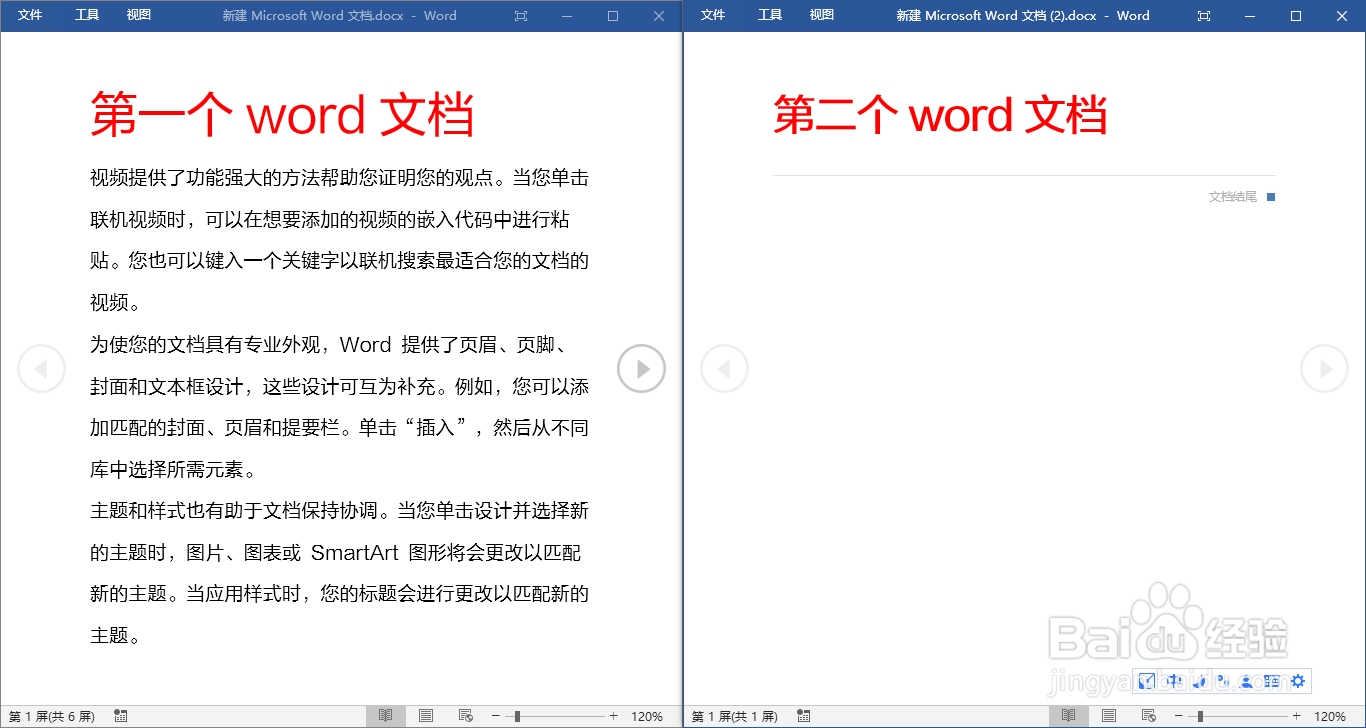Open 文件 menu in left Word window
Image resolution: width=1366 pixels, height=728 pixels.
point(30,15)
